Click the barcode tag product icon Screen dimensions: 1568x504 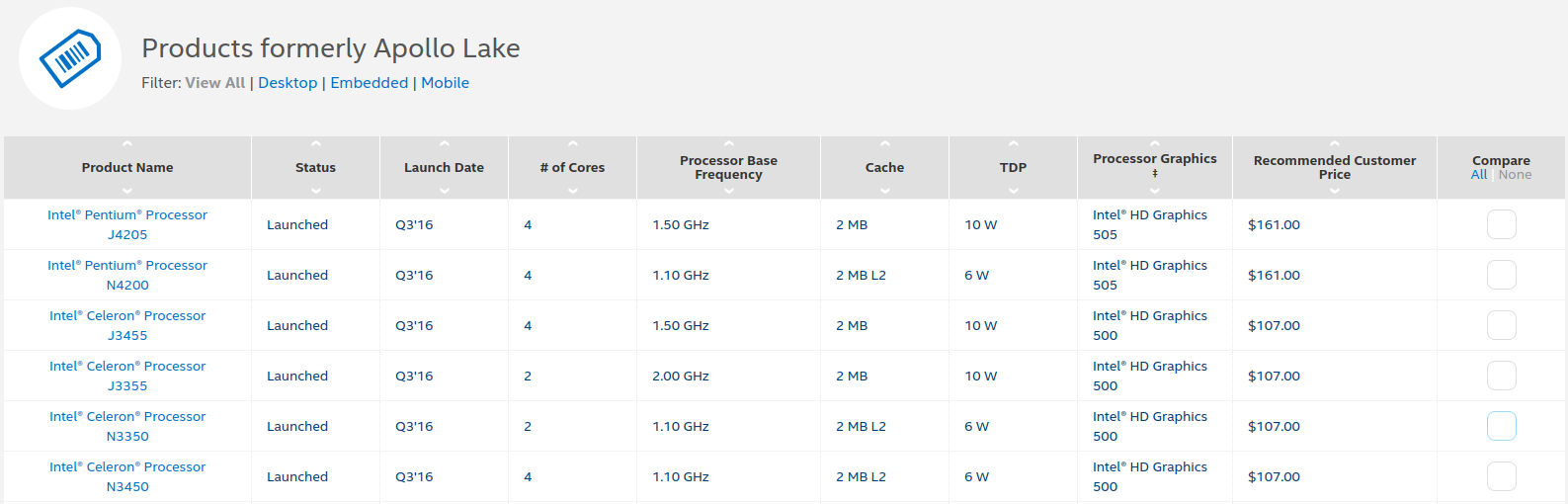pyautogui.click(x=70, y=58)
